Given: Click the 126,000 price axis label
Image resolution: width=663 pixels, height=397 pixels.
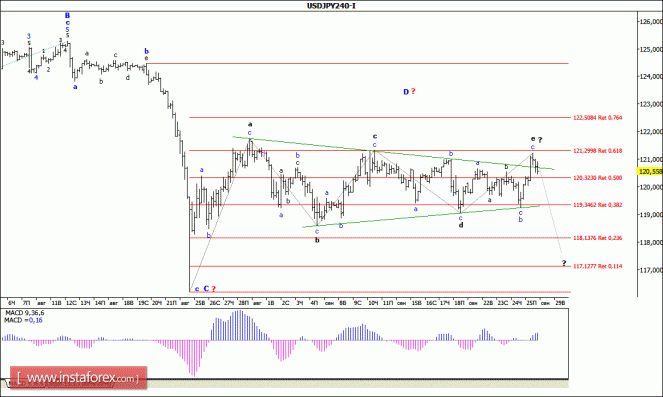Looking at the screenshot, I should pyautogui.click(x=651, y=21).
